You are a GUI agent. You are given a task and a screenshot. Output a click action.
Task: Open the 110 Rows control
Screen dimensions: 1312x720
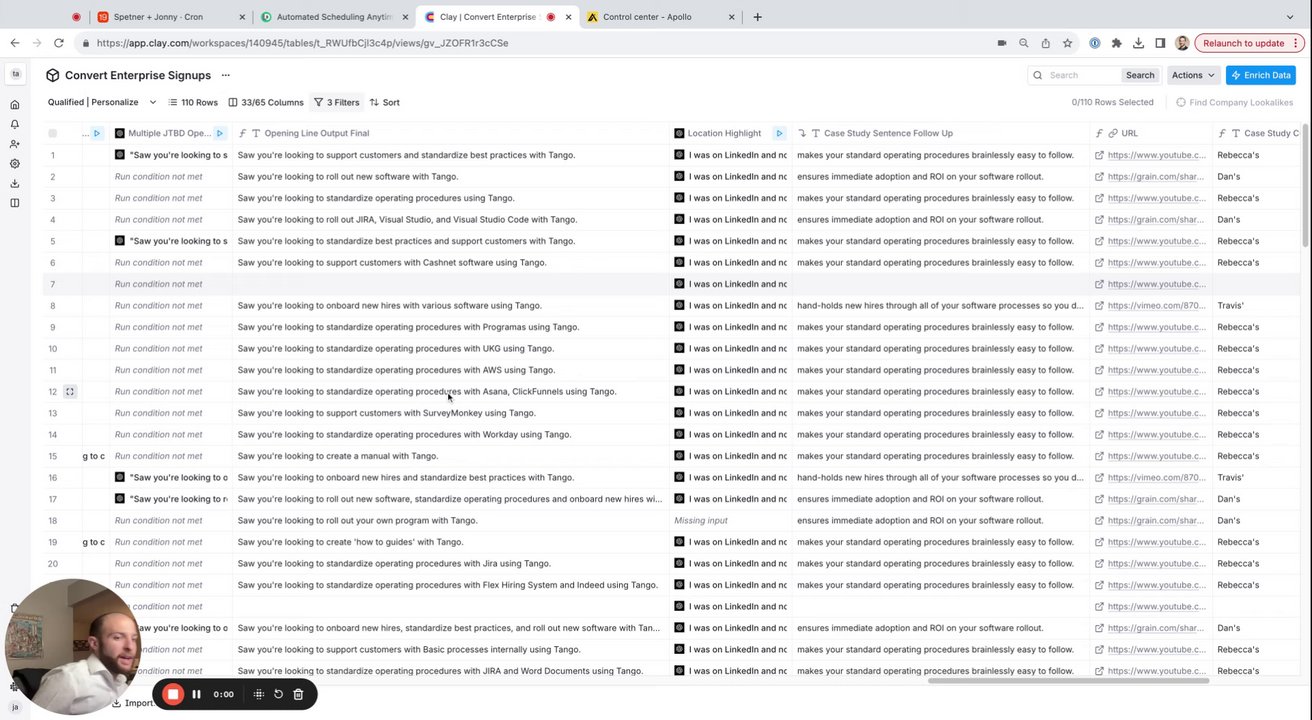(192, 102)
